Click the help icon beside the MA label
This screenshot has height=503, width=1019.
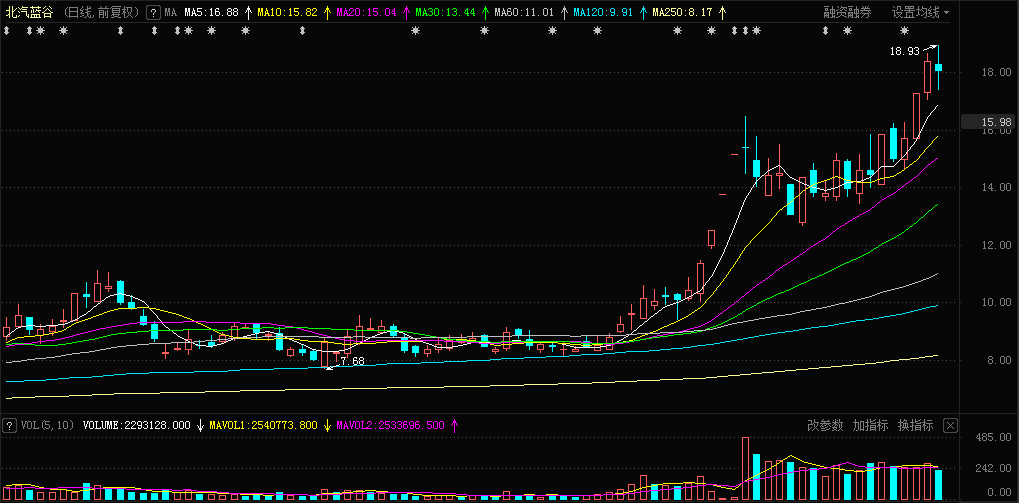point(152,12)
